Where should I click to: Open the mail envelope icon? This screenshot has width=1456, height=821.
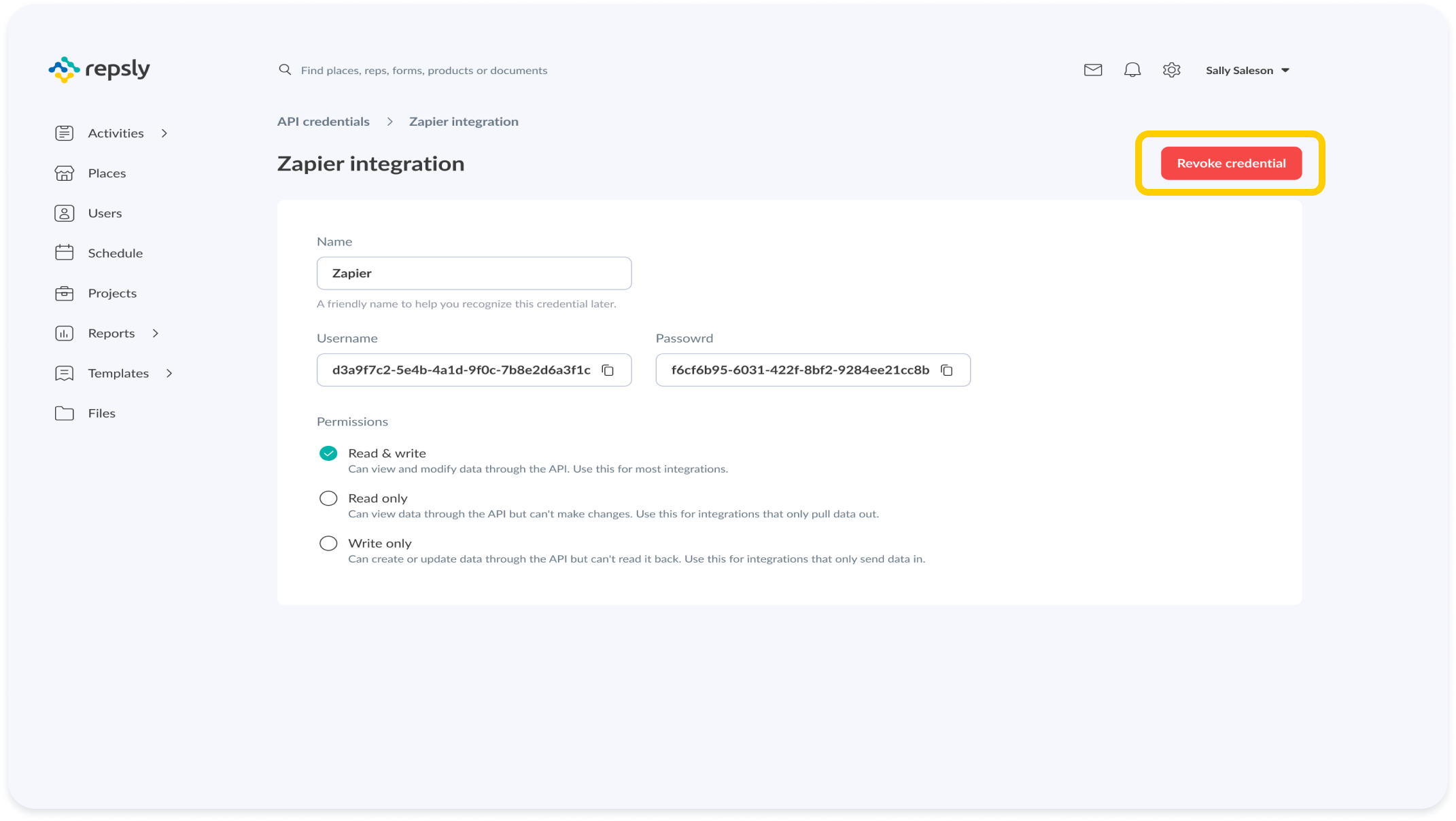pos(1093,70)
